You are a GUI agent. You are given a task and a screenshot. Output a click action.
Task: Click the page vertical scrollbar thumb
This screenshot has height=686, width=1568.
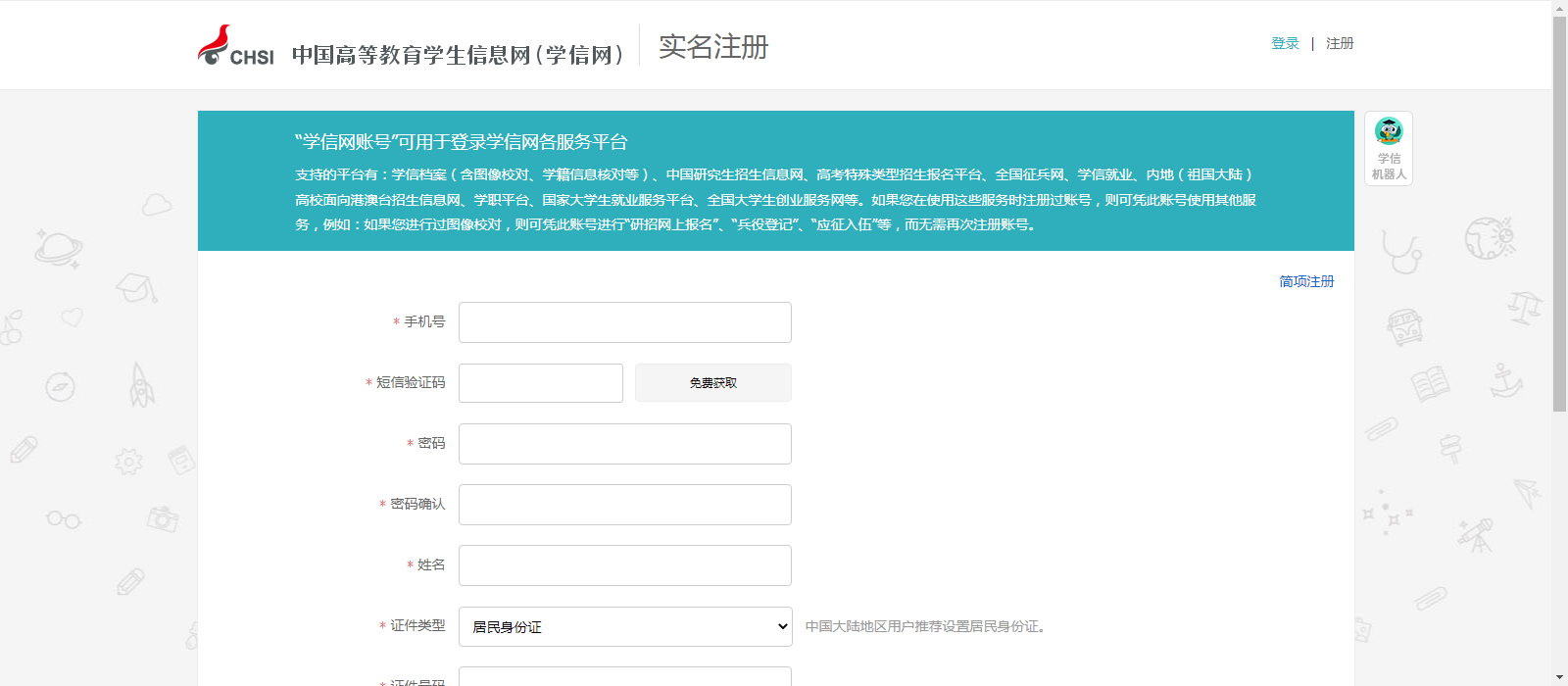tap(1559, 214)
